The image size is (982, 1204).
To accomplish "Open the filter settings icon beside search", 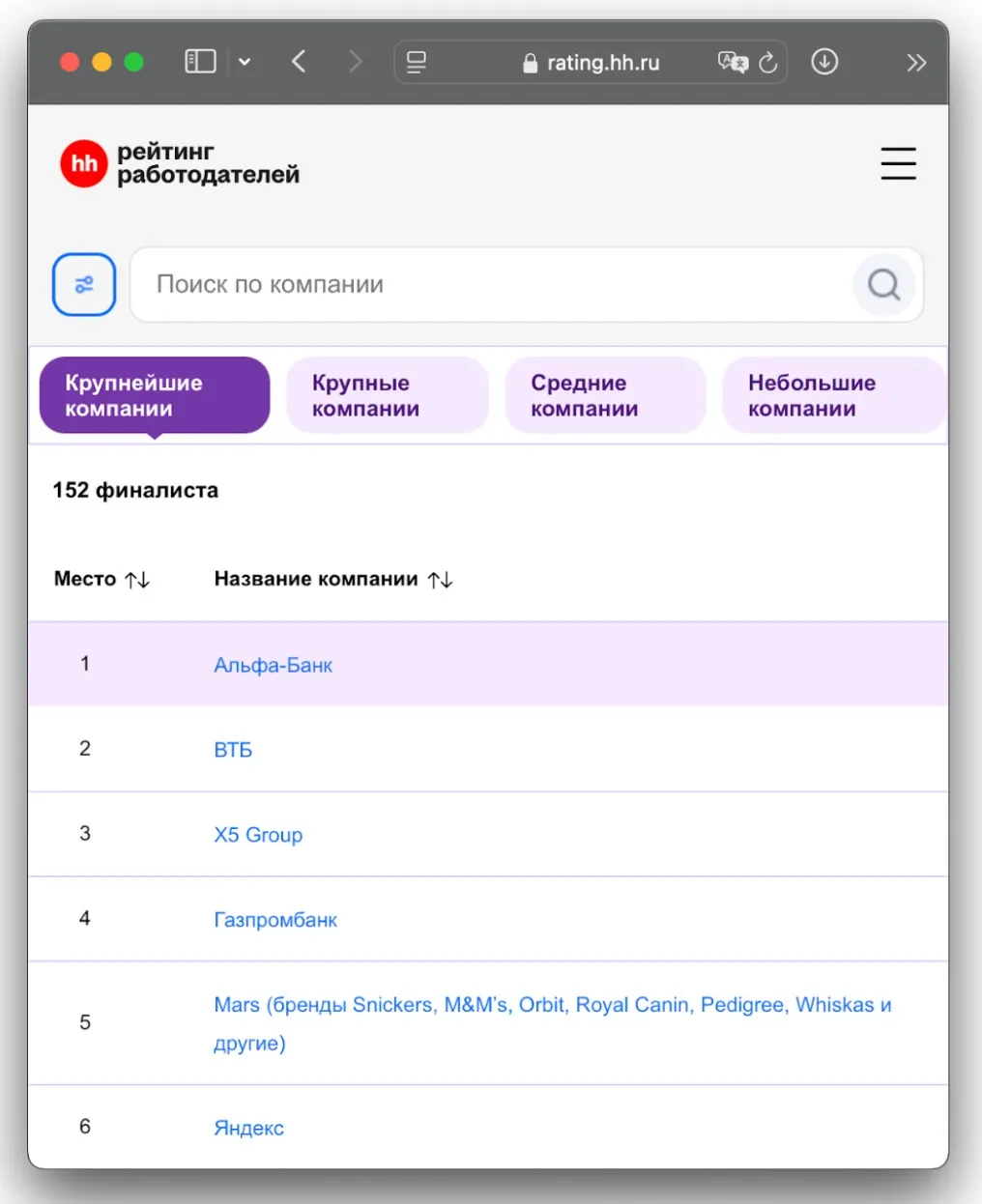I will (84, 284).
